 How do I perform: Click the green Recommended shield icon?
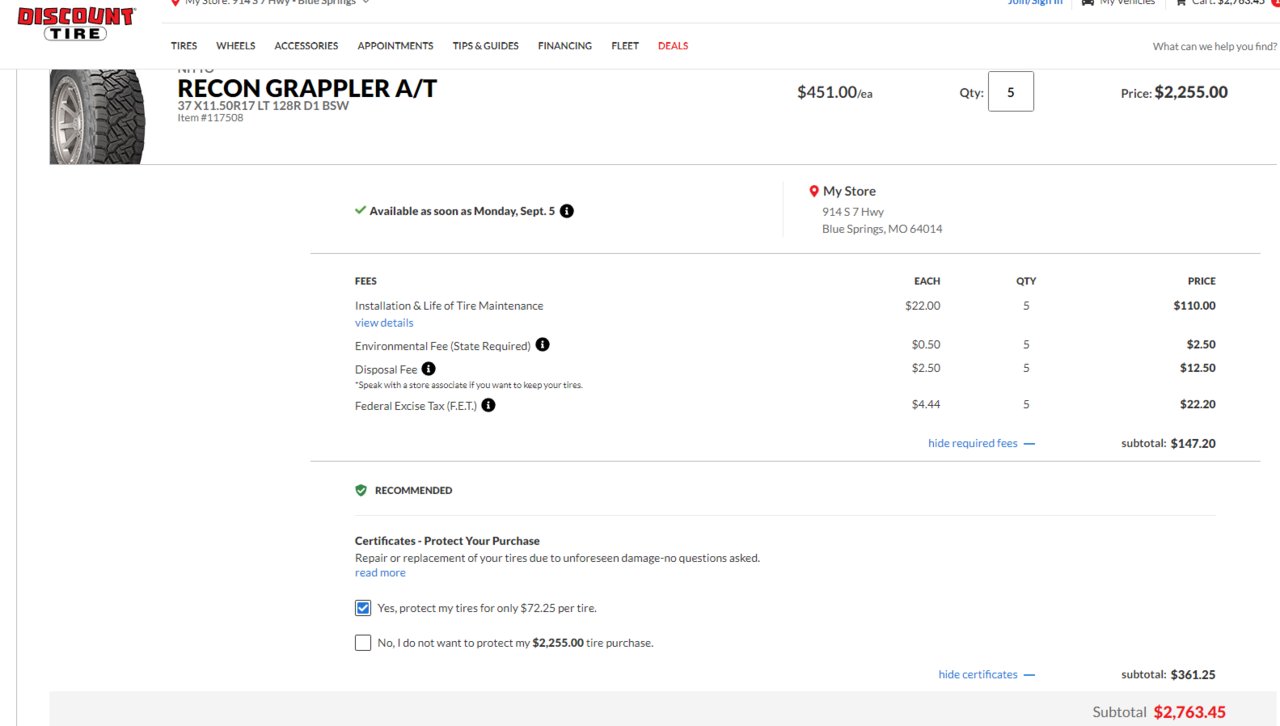(361, 490)
